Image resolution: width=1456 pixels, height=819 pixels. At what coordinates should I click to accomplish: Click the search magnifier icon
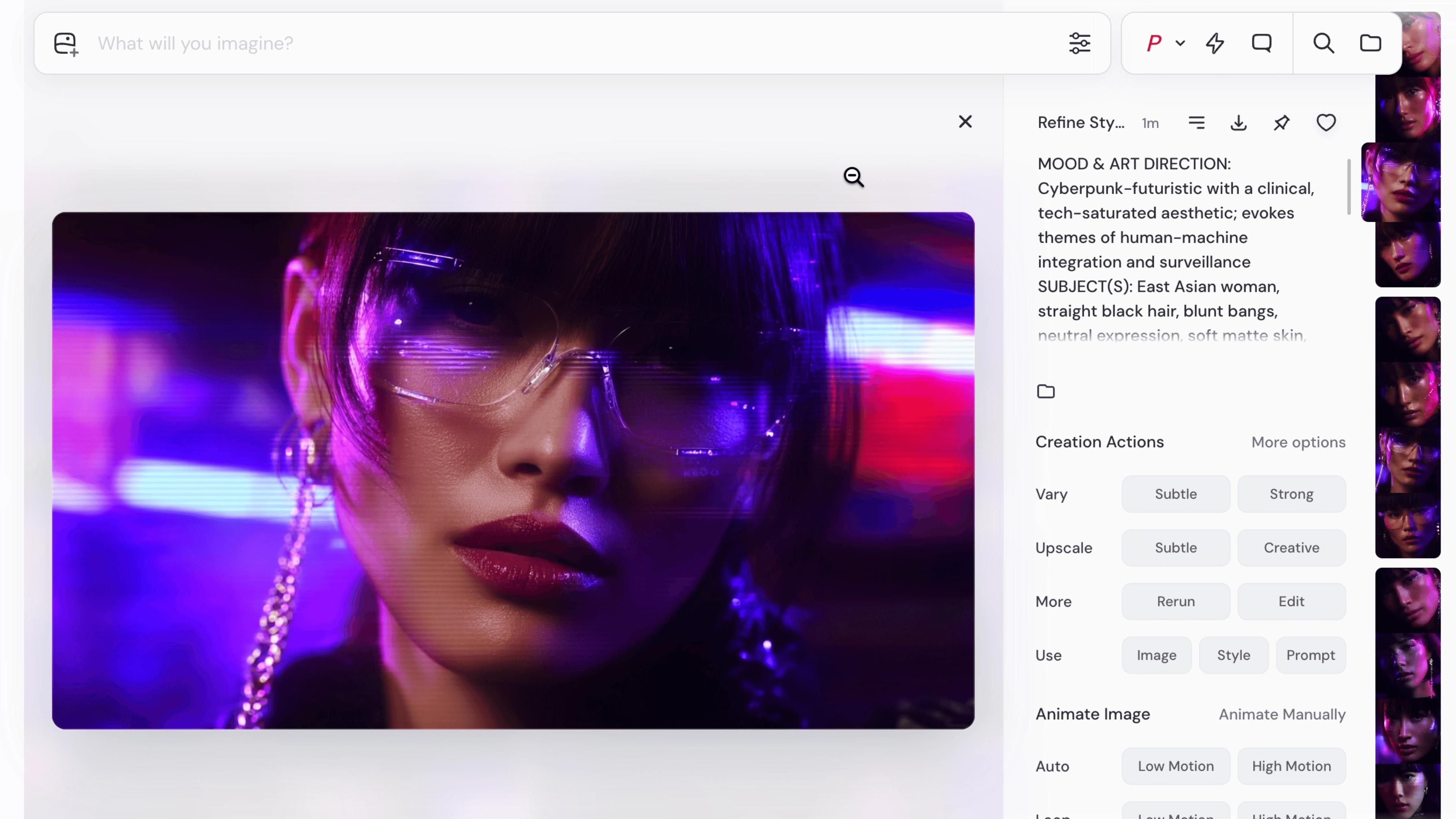point(1323,44)
